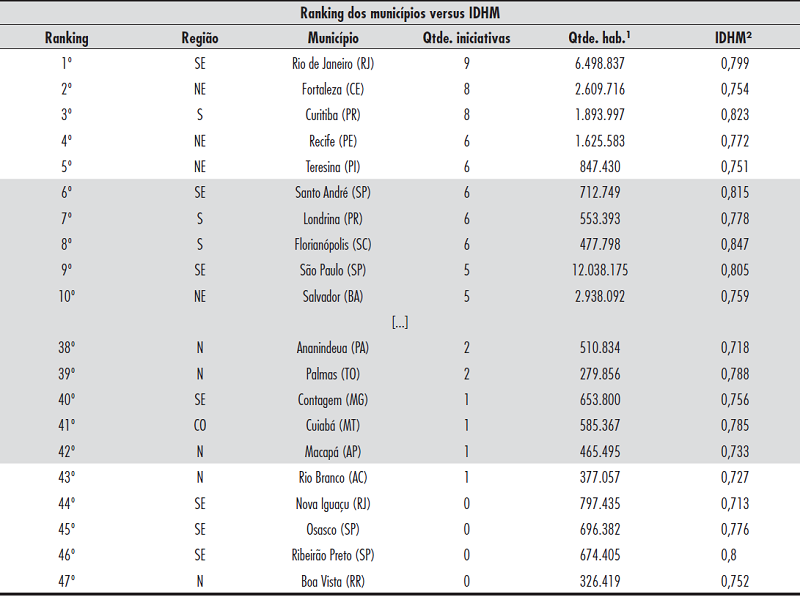Click the population value 6.498.837
Viewport: 800px width, 597px height.
598,63
